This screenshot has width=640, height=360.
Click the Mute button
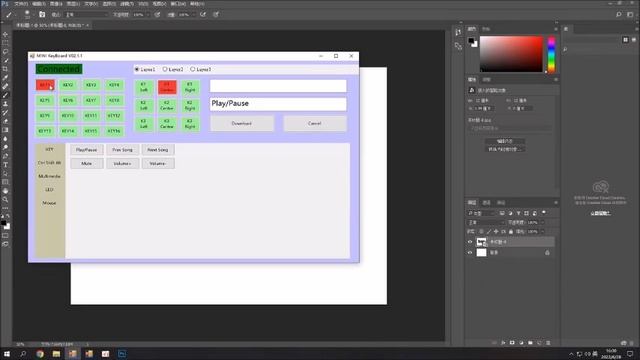[87, 164]
